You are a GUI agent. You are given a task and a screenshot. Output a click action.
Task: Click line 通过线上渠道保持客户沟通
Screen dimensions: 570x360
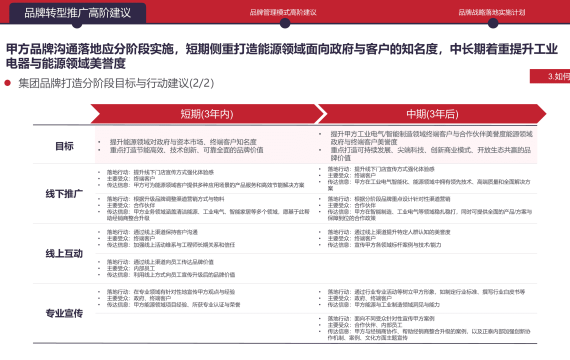click(x=152, y=232)
